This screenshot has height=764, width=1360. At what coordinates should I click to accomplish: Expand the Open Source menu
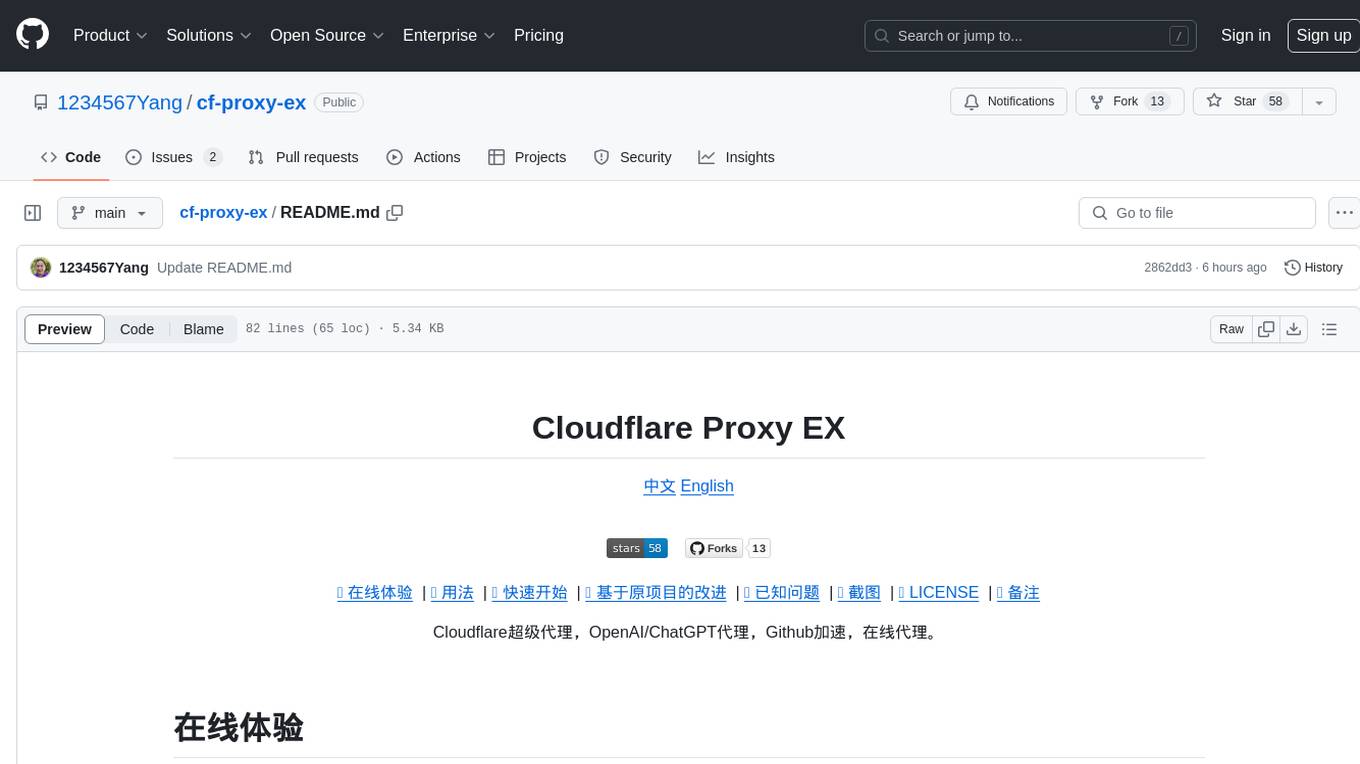point(327,35)
